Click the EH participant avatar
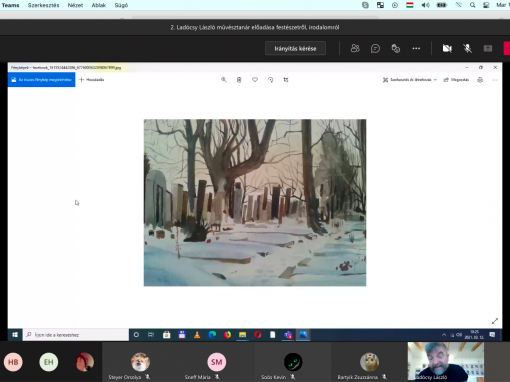The image size is (510, 382). [49, 362]
